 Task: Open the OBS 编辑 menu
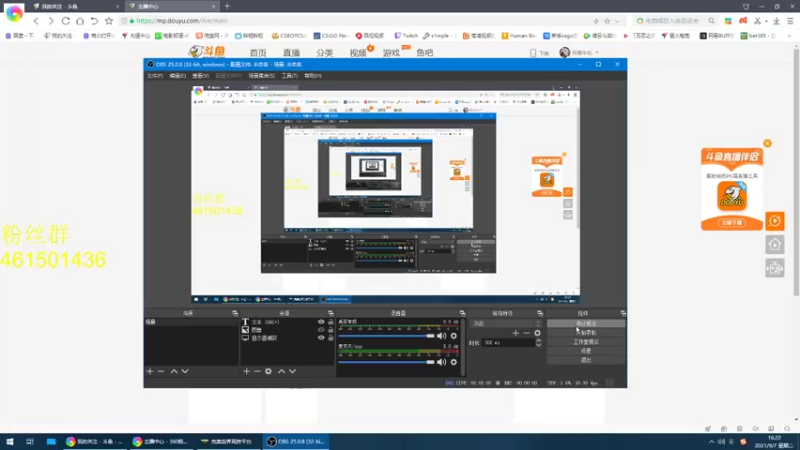point(178,76)
